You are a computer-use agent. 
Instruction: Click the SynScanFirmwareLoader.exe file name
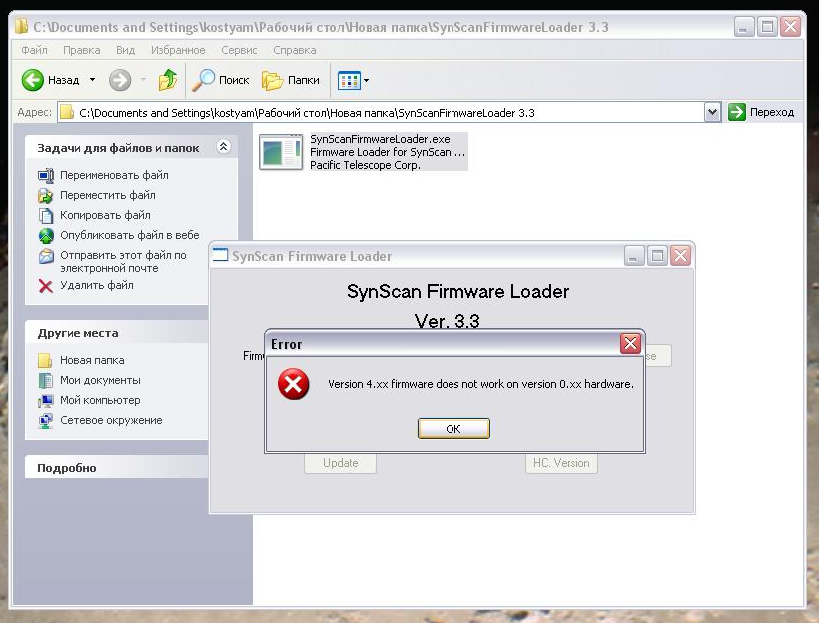(380, 139)
